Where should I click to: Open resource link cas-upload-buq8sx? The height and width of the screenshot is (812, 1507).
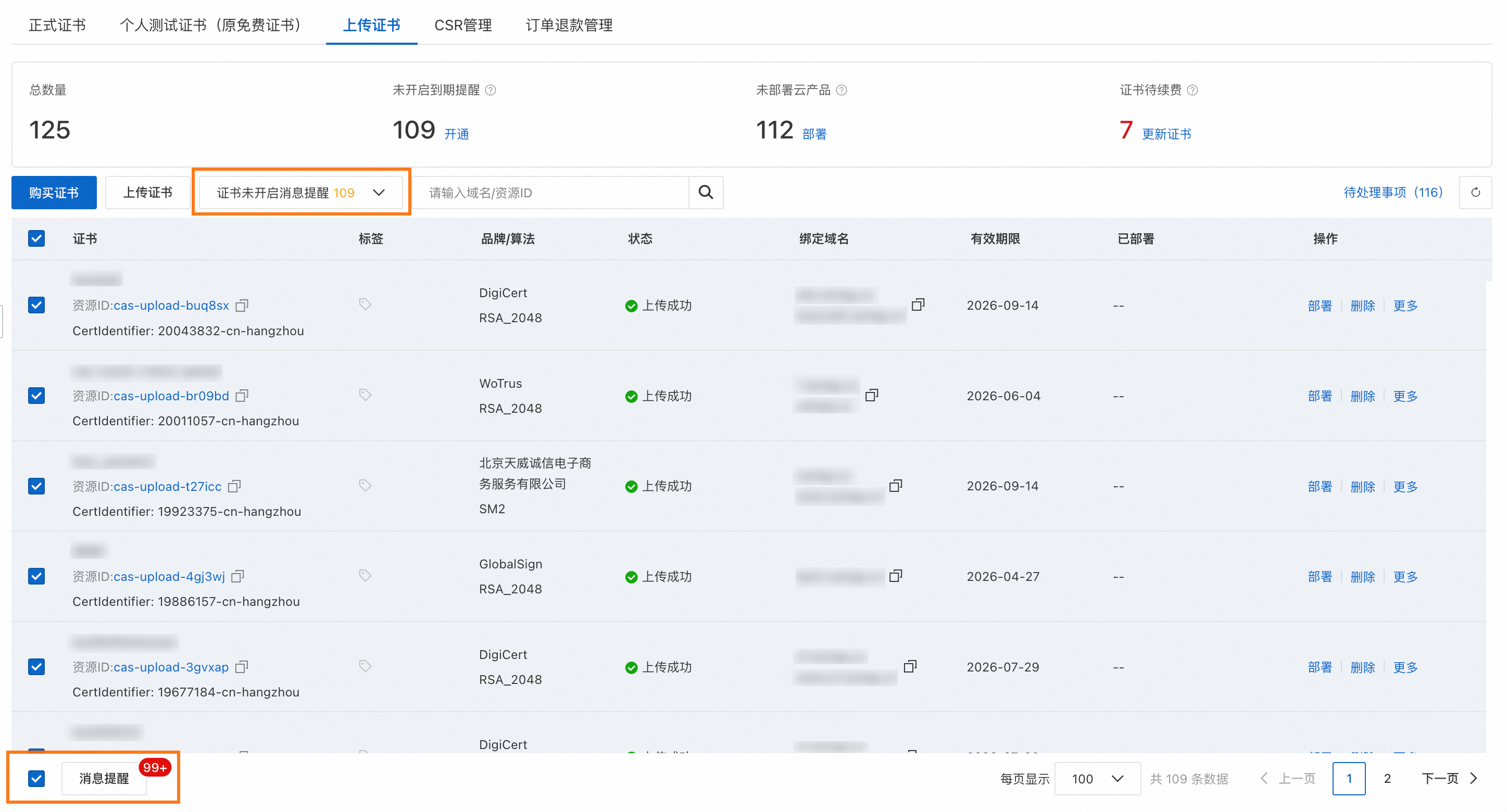(x=171, y=305)
